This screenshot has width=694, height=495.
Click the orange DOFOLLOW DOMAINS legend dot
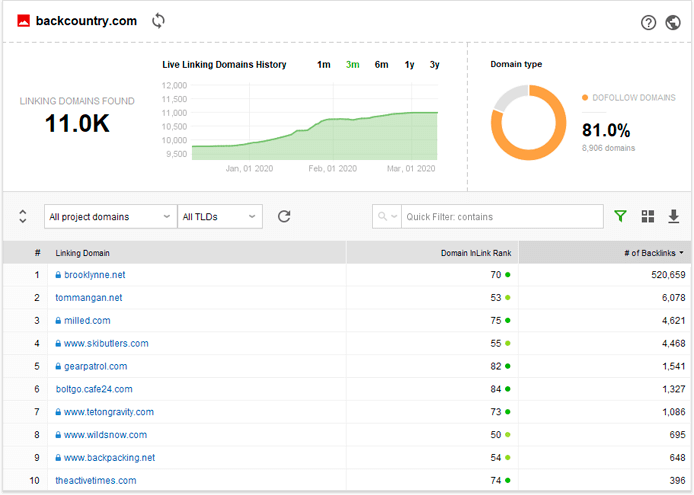pos(585,97)
